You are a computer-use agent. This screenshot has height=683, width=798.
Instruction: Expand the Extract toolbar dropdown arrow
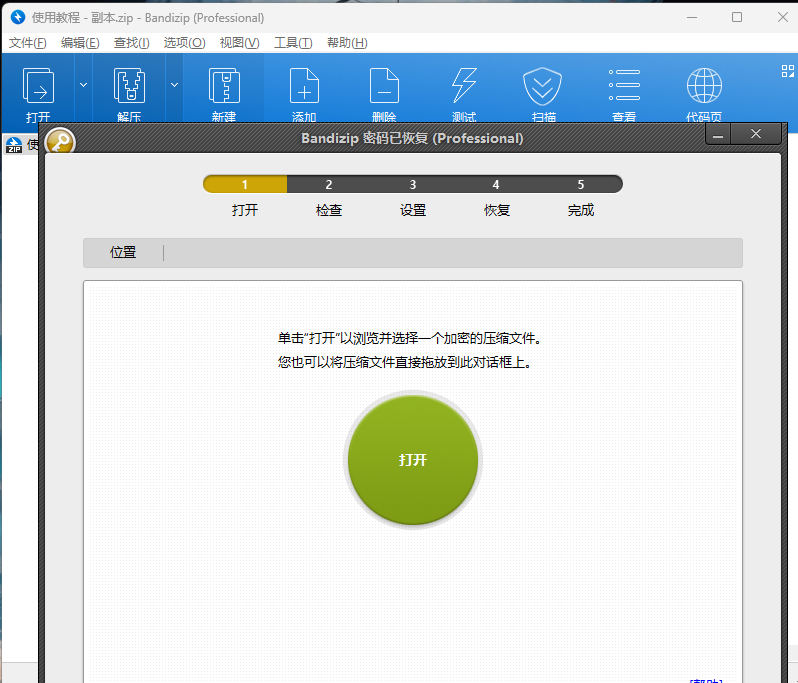(175, 85)
